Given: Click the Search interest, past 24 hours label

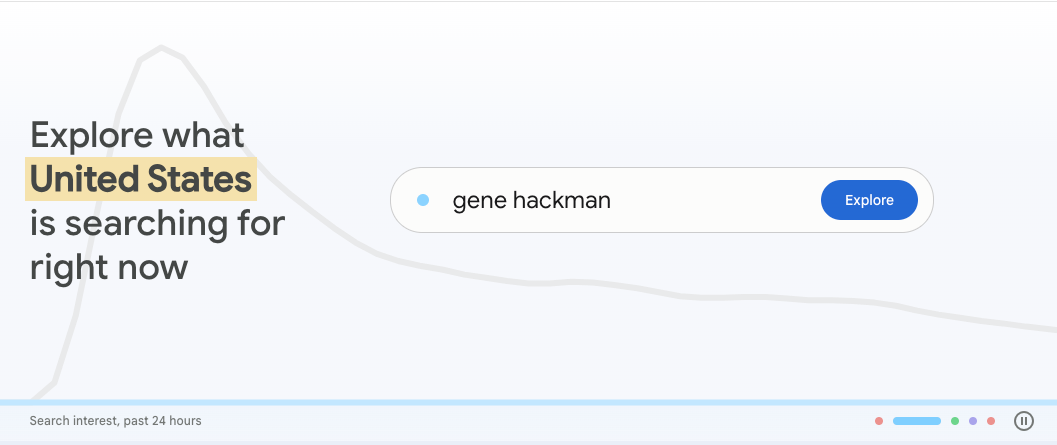Looking at the screenshot, I should coord(115,421).
